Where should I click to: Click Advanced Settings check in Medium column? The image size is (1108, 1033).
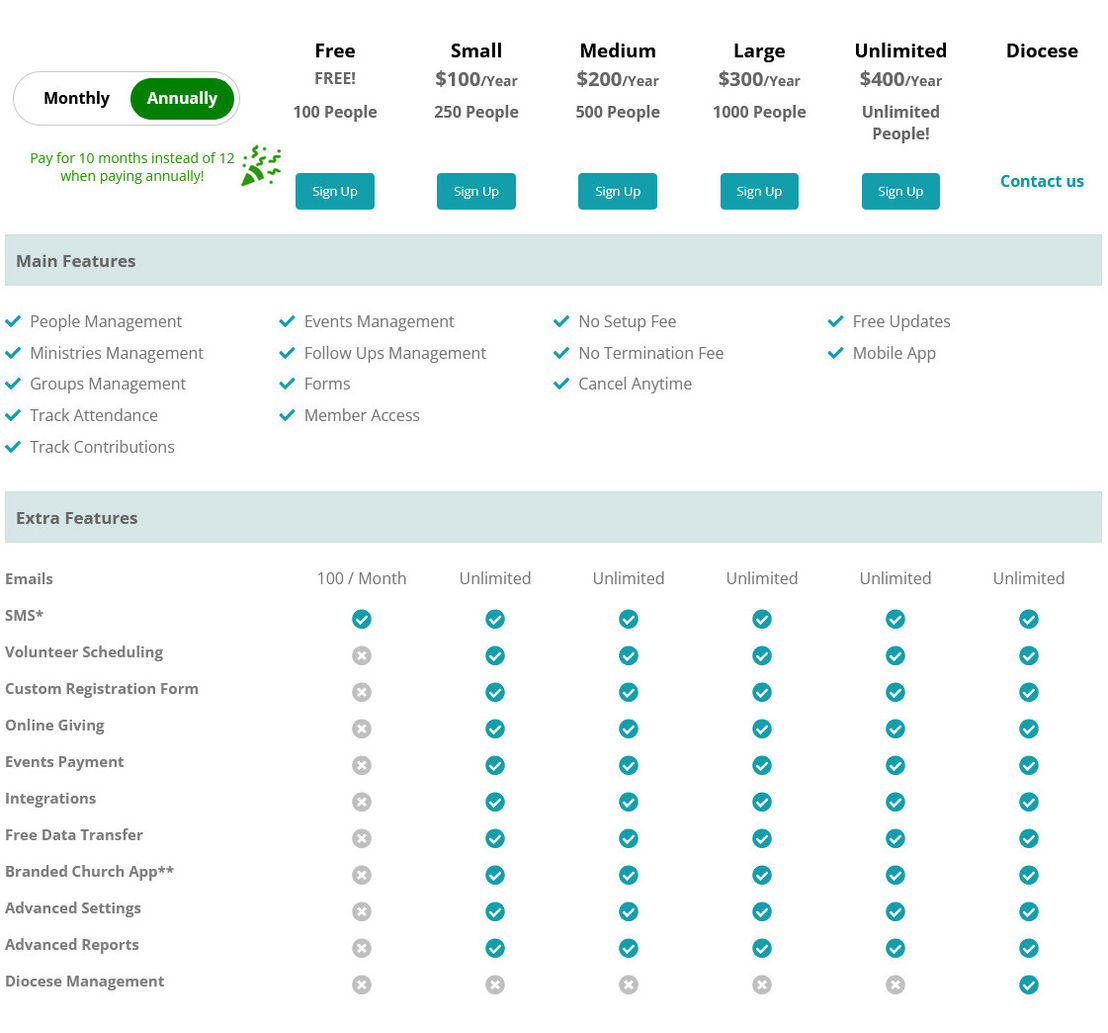[629, 911]
